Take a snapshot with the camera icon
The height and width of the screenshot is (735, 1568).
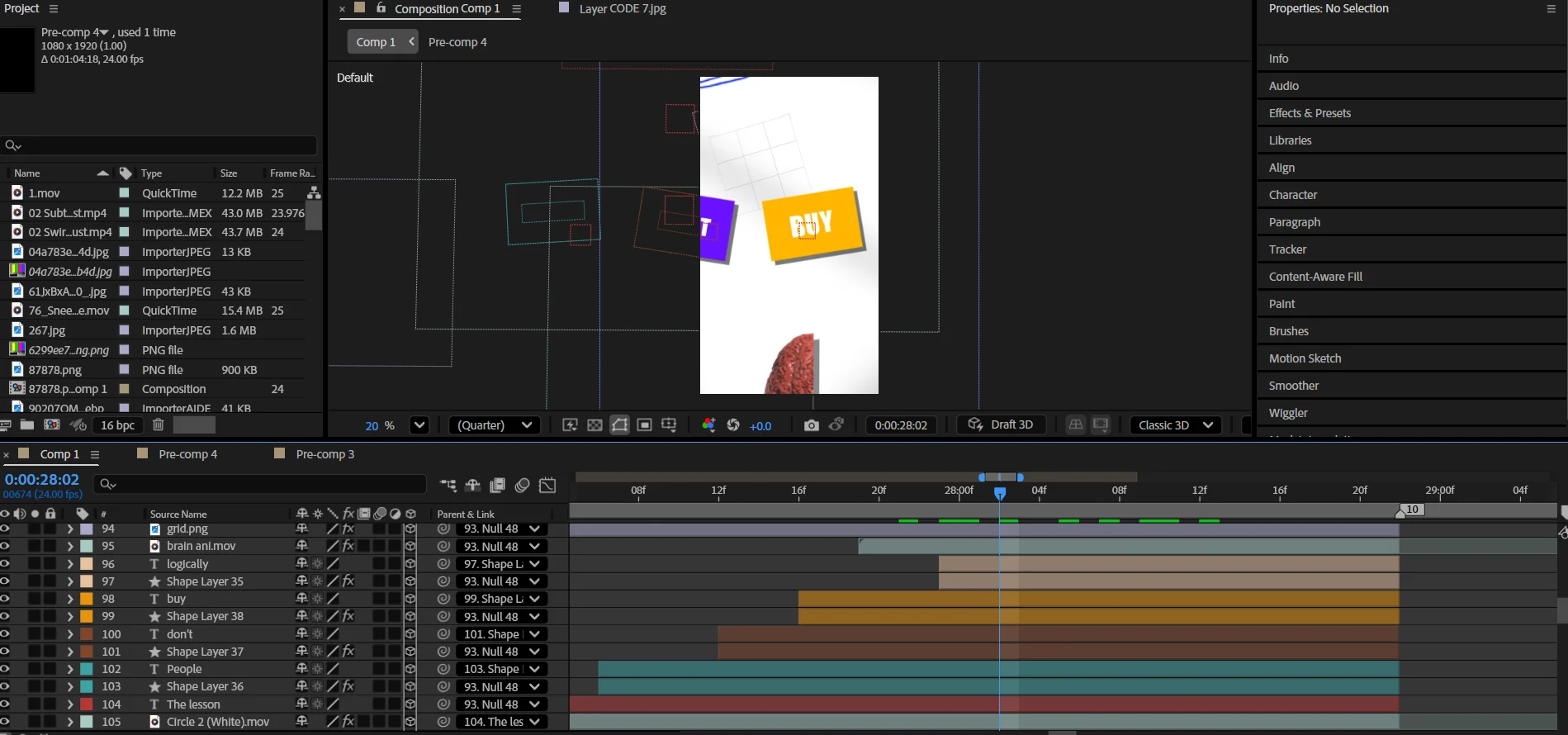[811, 425]
